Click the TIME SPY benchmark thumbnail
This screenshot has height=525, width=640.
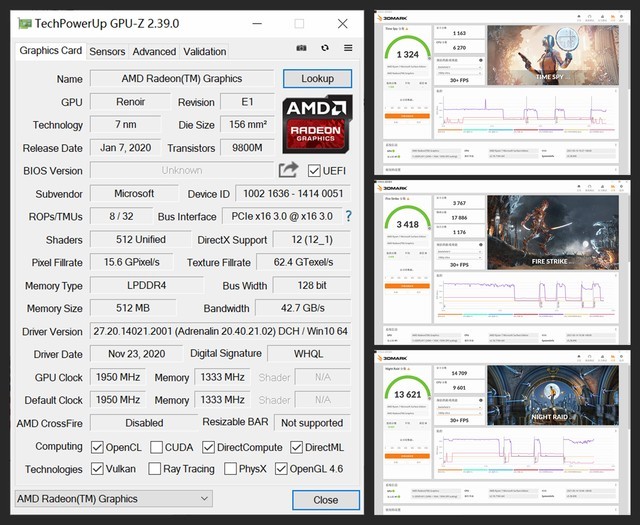click(x=553, y=56)
